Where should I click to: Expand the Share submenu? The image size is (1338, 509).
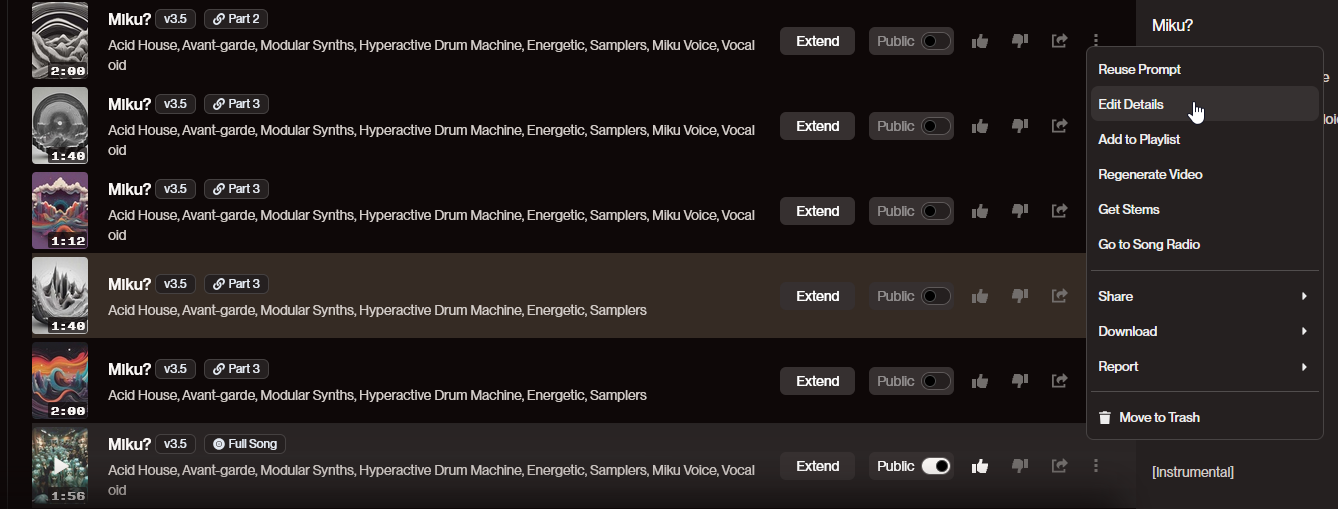click(1204, 296)
